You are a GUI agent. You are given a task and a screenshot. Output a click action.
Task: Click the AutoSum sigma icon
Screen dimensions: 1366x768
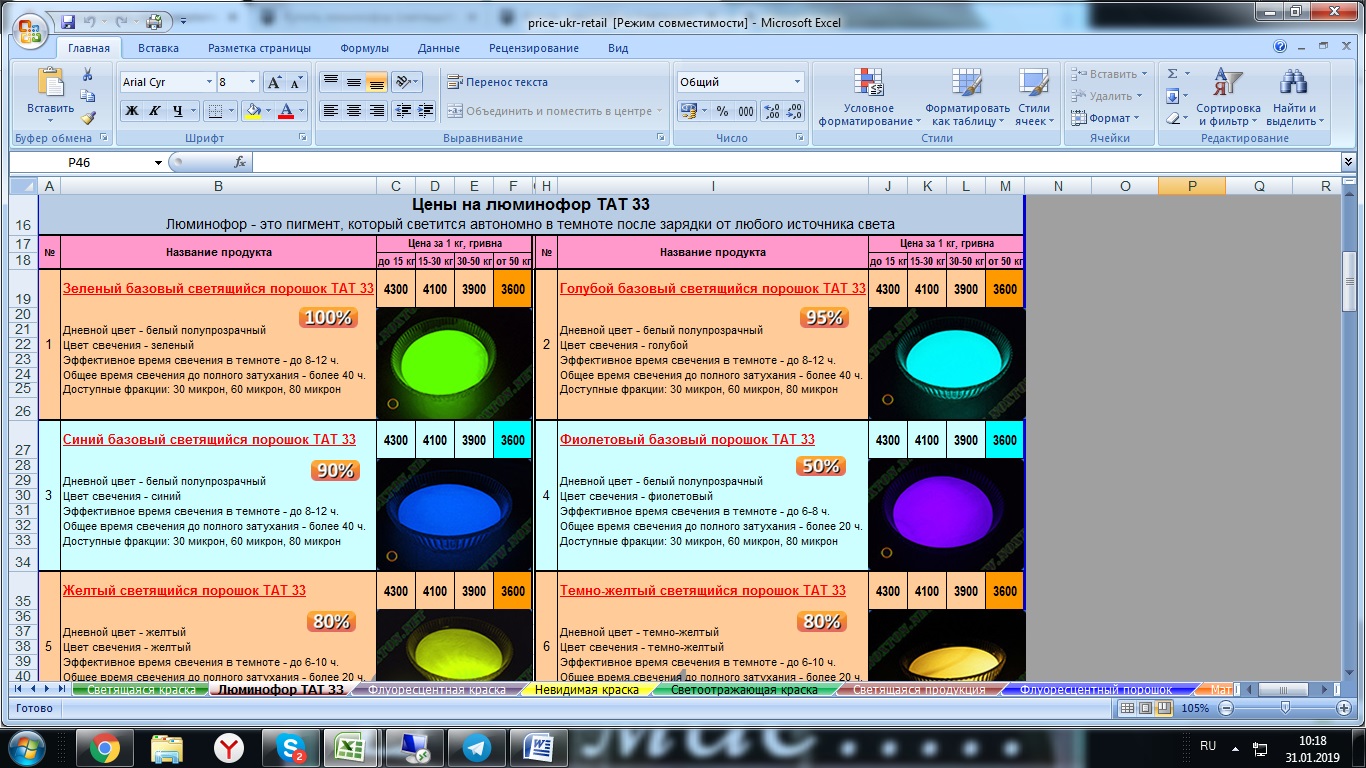pyautogui.click(x=1173, y=74)
